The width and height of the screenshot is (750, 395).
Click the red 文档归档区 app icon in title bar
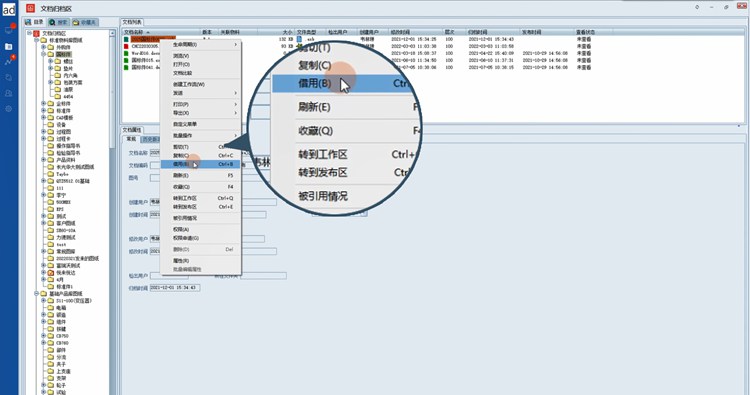[31, 8]
